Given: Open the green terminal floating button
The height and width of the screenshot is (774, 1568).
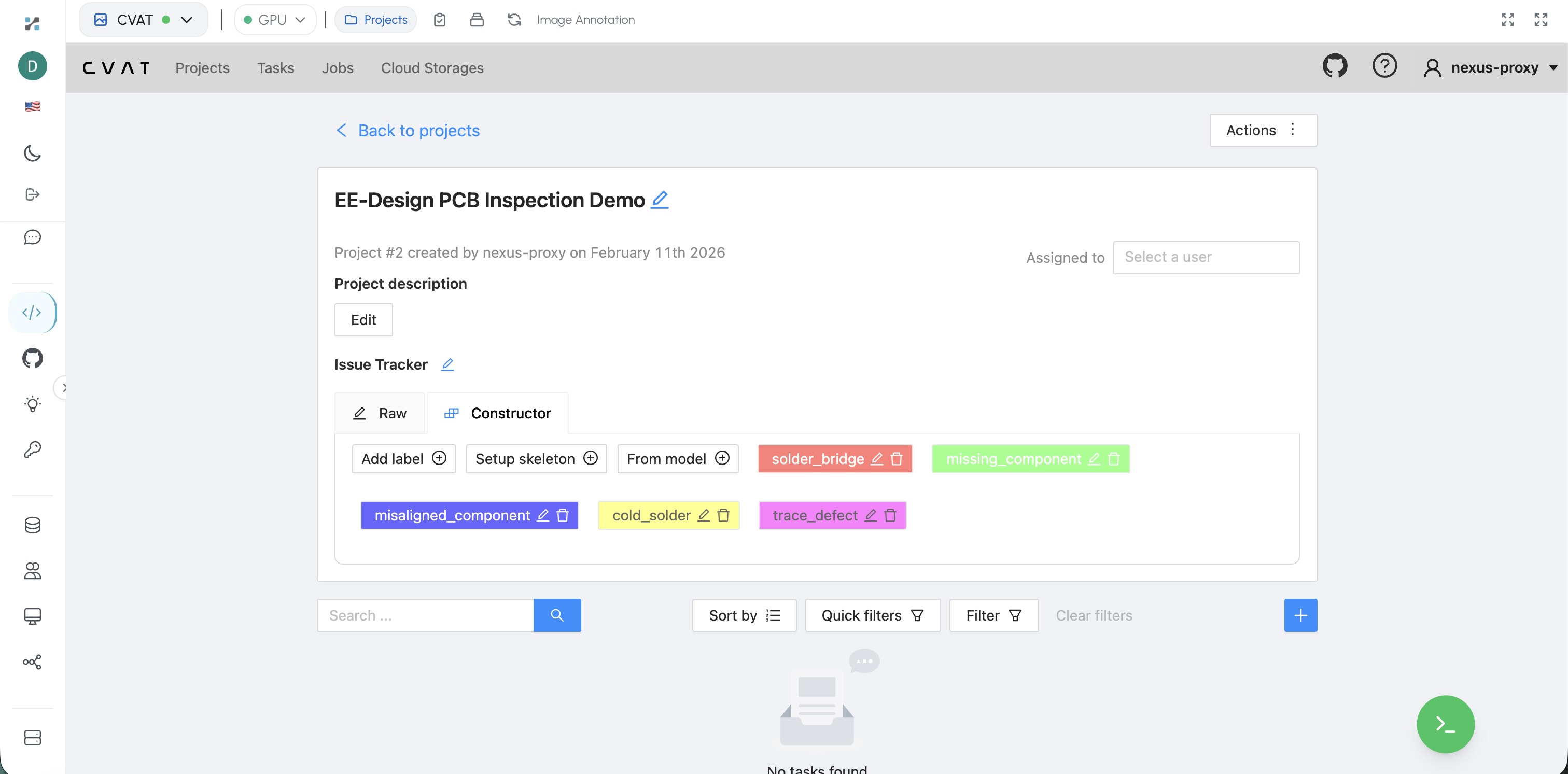Looking at the screenshot, I should [1445, 724].
